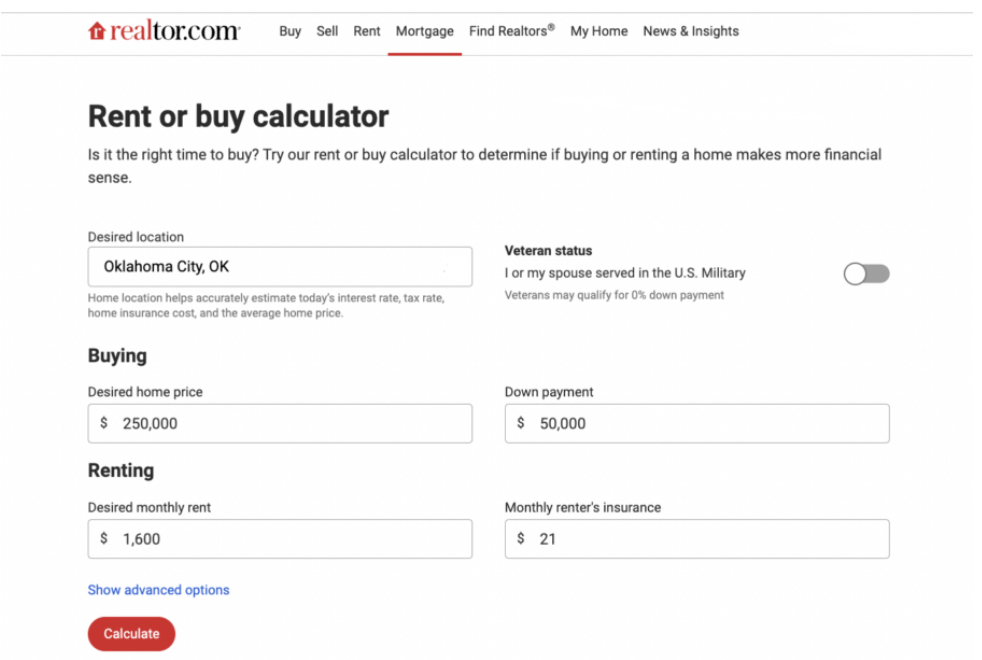Select the Mortgage tab
982x660 pixels.
pyautogui.click(x=425, y=31)
